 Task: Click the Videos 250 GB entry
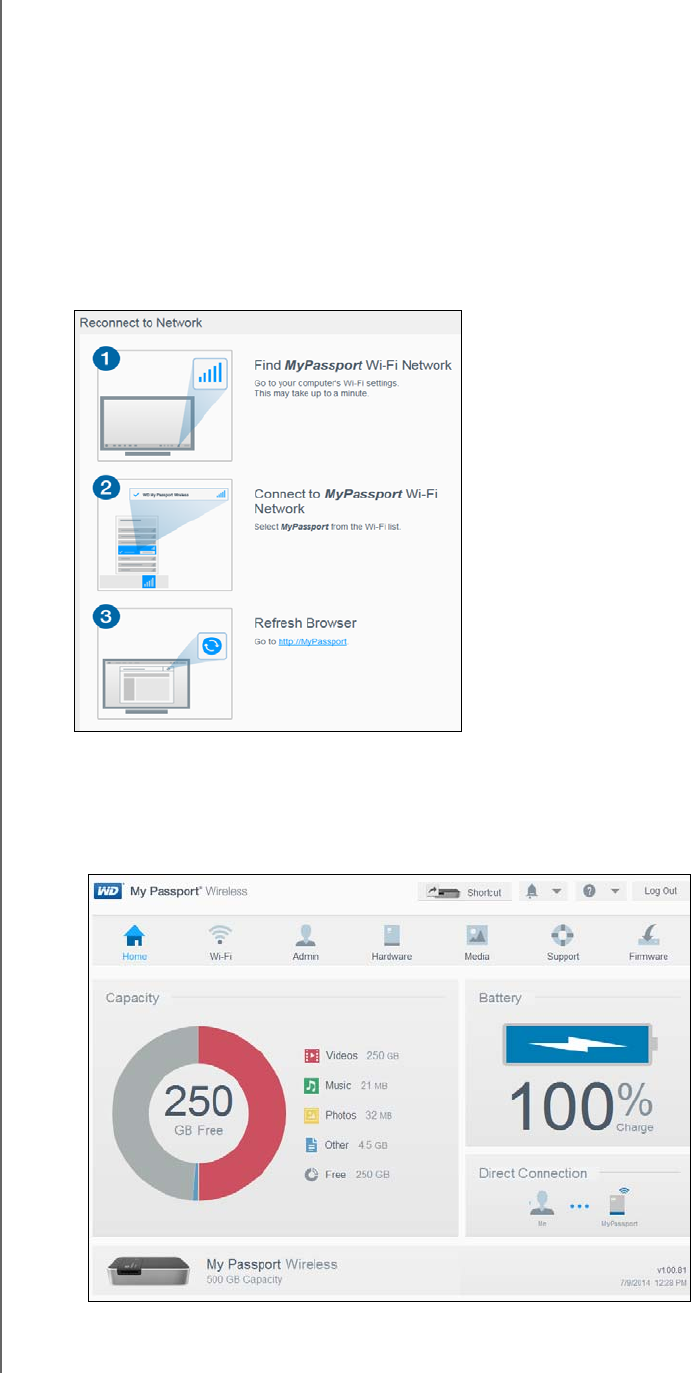[x=353, y=1055]
